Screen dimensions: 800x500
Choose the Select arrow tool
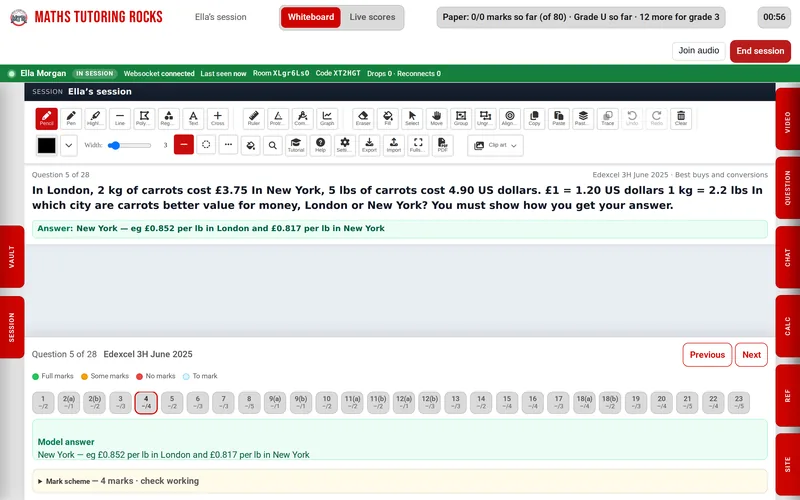pos(412,118)
